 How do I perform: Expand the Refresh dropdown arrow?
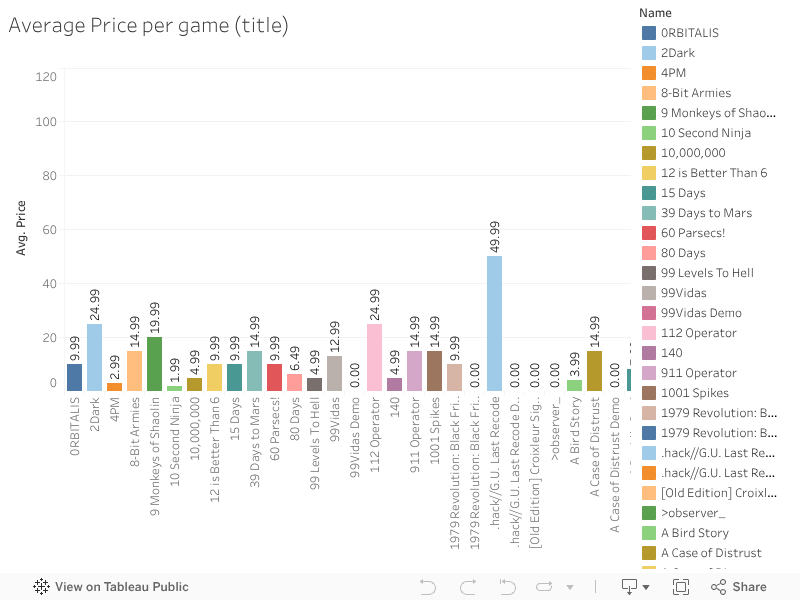pos(570,587)
